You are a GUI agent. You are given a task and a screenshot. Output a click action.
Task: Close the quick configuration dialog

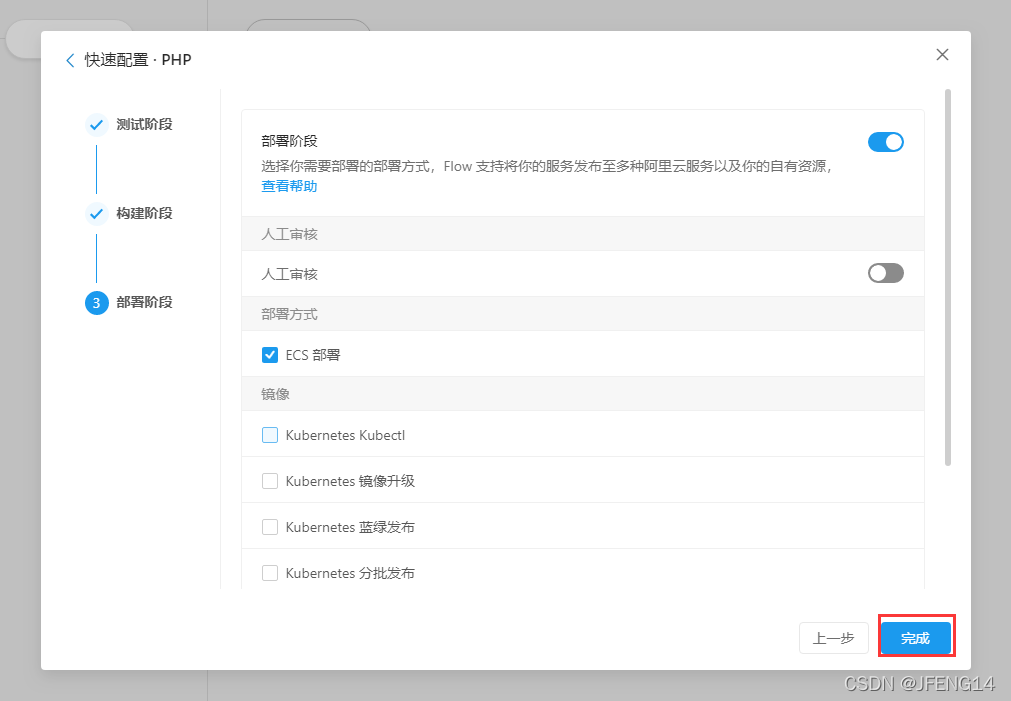click(x=942, y=55)
